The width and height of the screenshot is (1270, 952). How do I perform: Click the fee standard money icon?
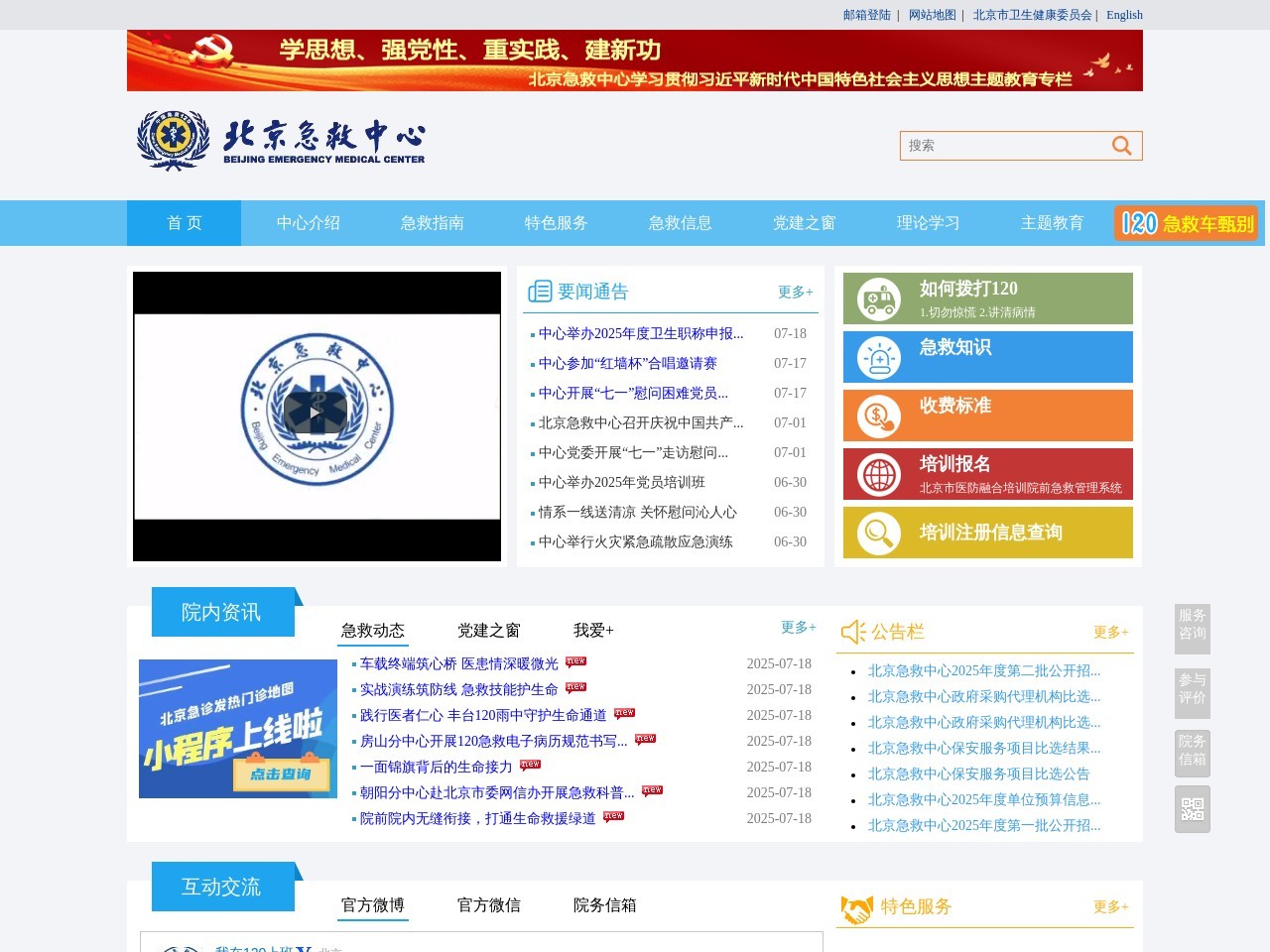coord(878,416)
